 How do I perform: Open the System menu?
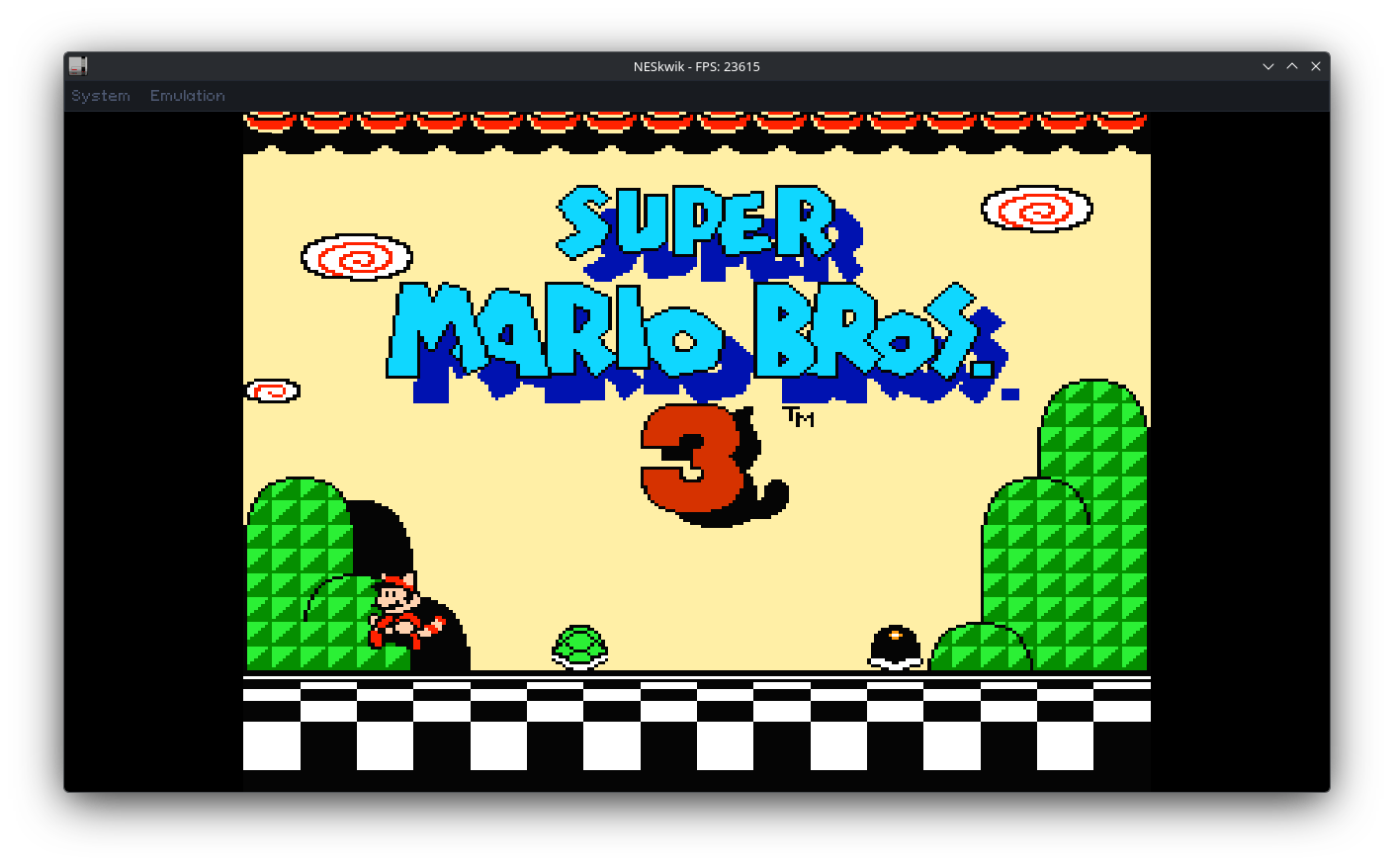[x=101, y=96]
